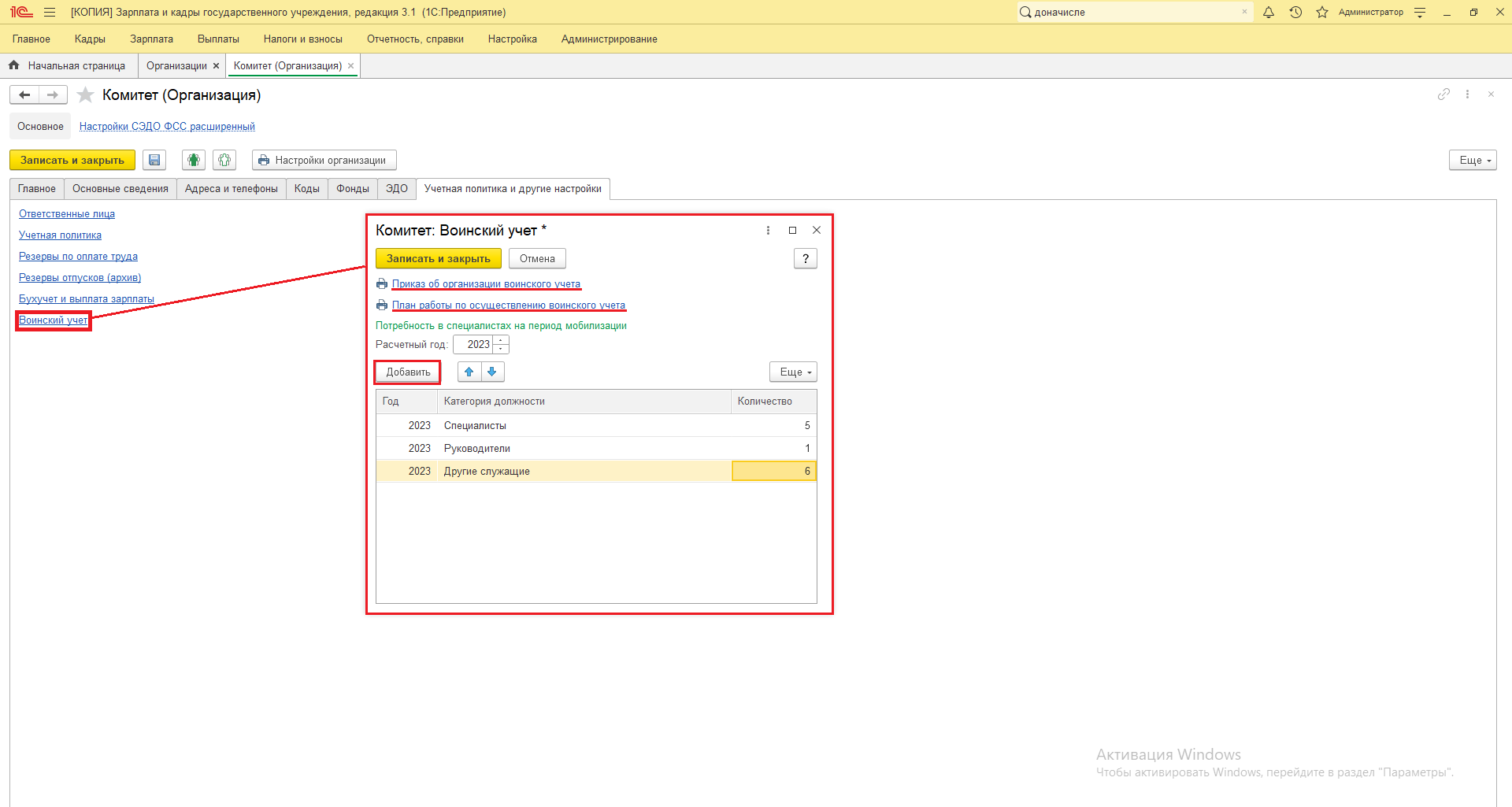Select the Руководители table row
This screenshot has width=1512, height=807.
point(596,449)
